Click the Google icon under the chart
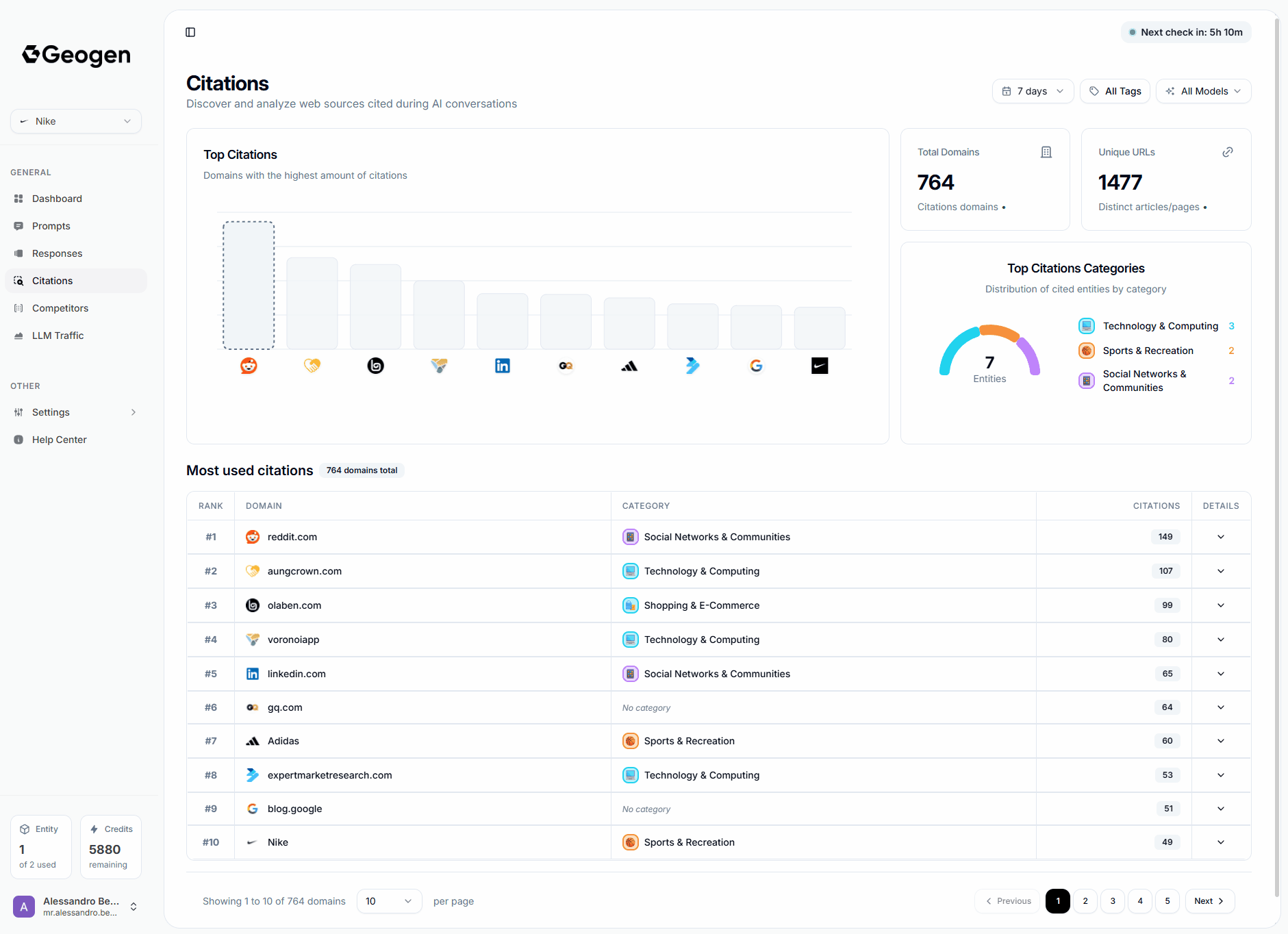 coord(756,366)
